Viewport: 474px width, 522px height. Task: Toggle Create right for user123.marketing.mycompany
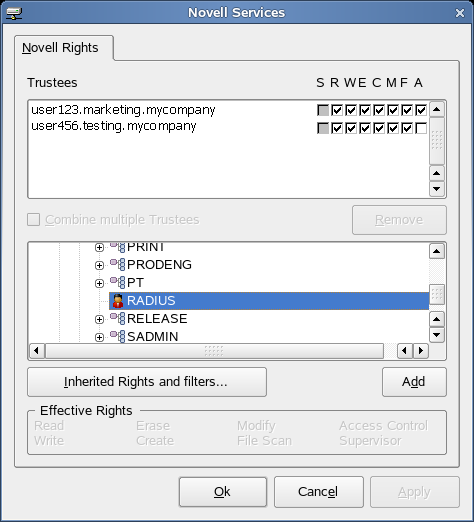(x=379, y=110)
